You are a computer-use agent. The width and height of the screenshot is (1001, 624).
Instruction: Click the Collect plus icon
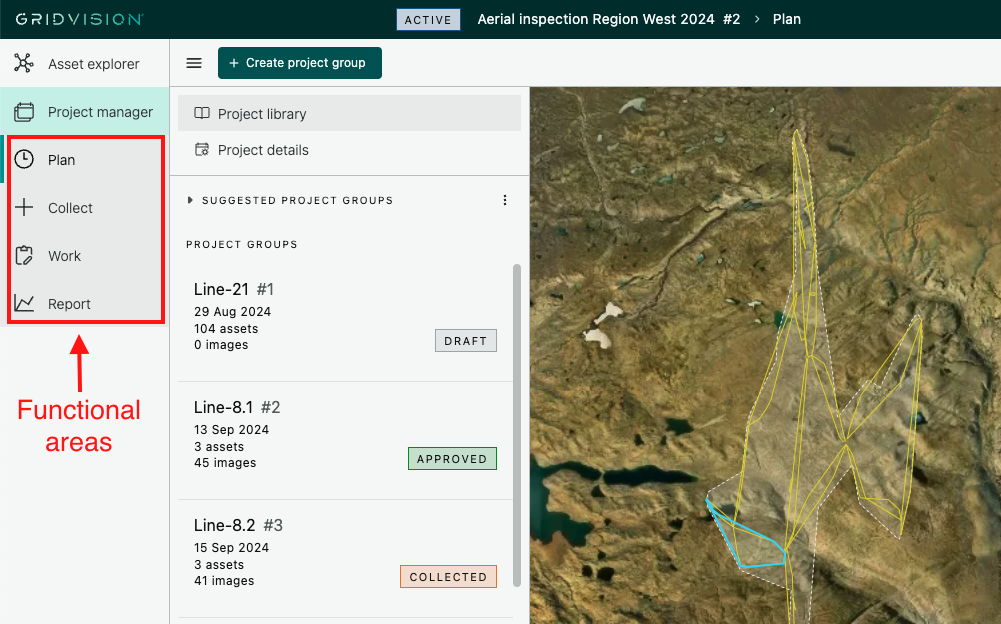click(24, 208)
